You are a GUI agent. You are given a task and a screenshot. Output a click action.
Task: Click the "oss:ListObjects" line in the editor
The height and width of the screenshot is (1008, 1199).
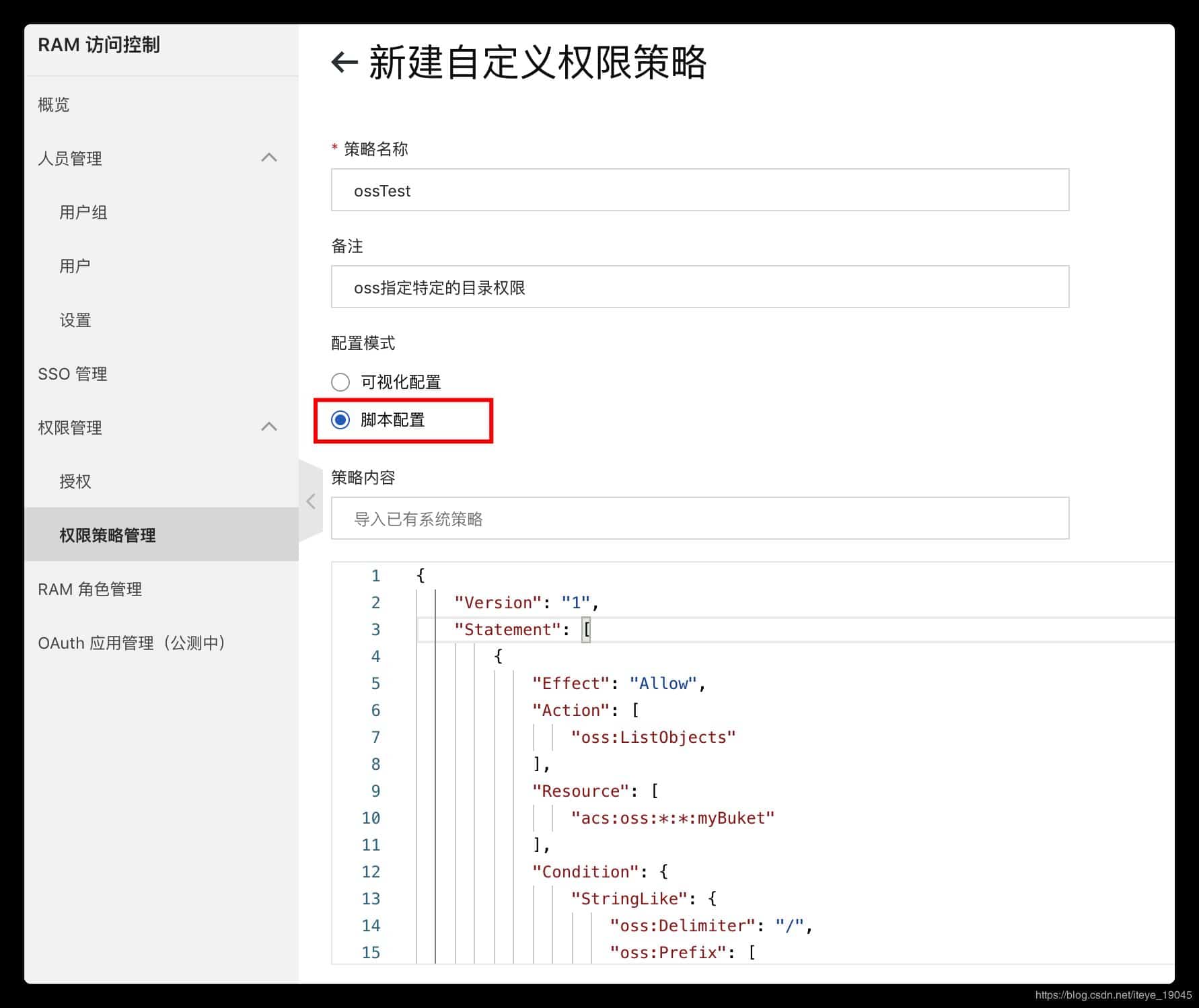[653, 737]
